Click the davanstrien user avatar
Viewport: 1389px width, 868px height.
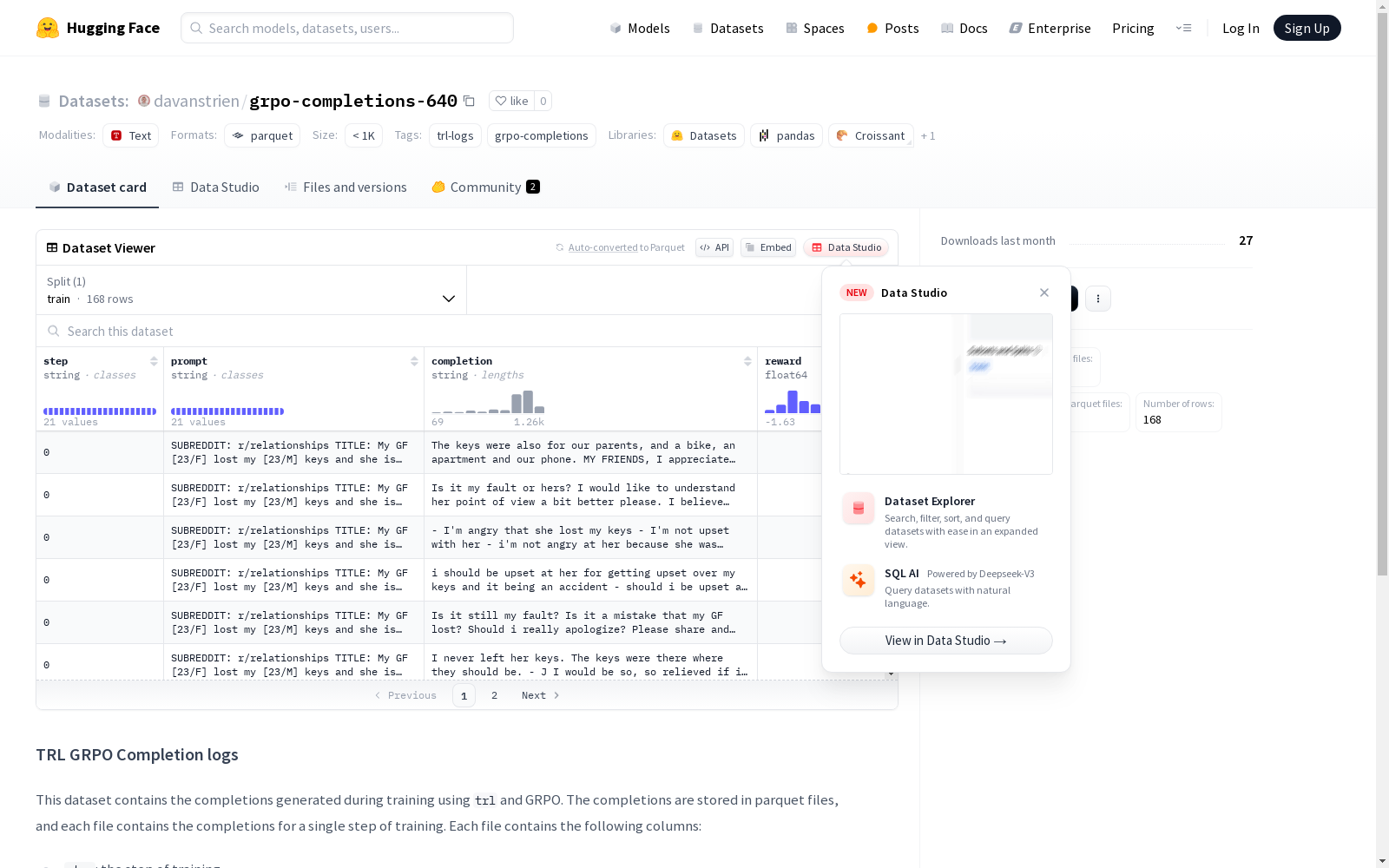(x=144, y=101)
